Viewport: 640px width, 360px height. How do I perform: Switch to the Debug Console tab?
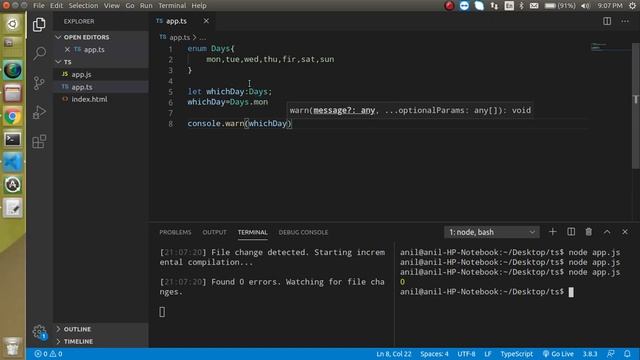tap(303, 232)
